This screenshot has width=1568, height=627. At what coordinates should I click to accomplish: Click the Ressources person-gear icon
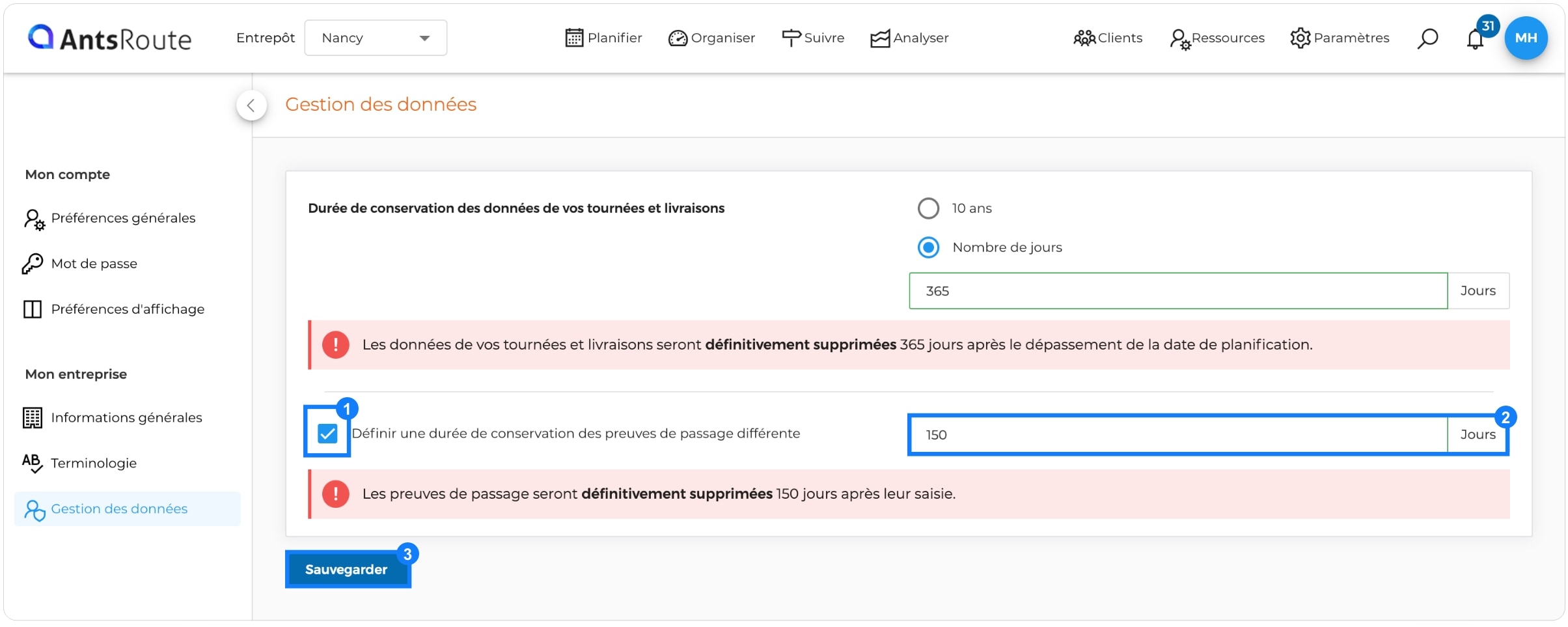1180,39
